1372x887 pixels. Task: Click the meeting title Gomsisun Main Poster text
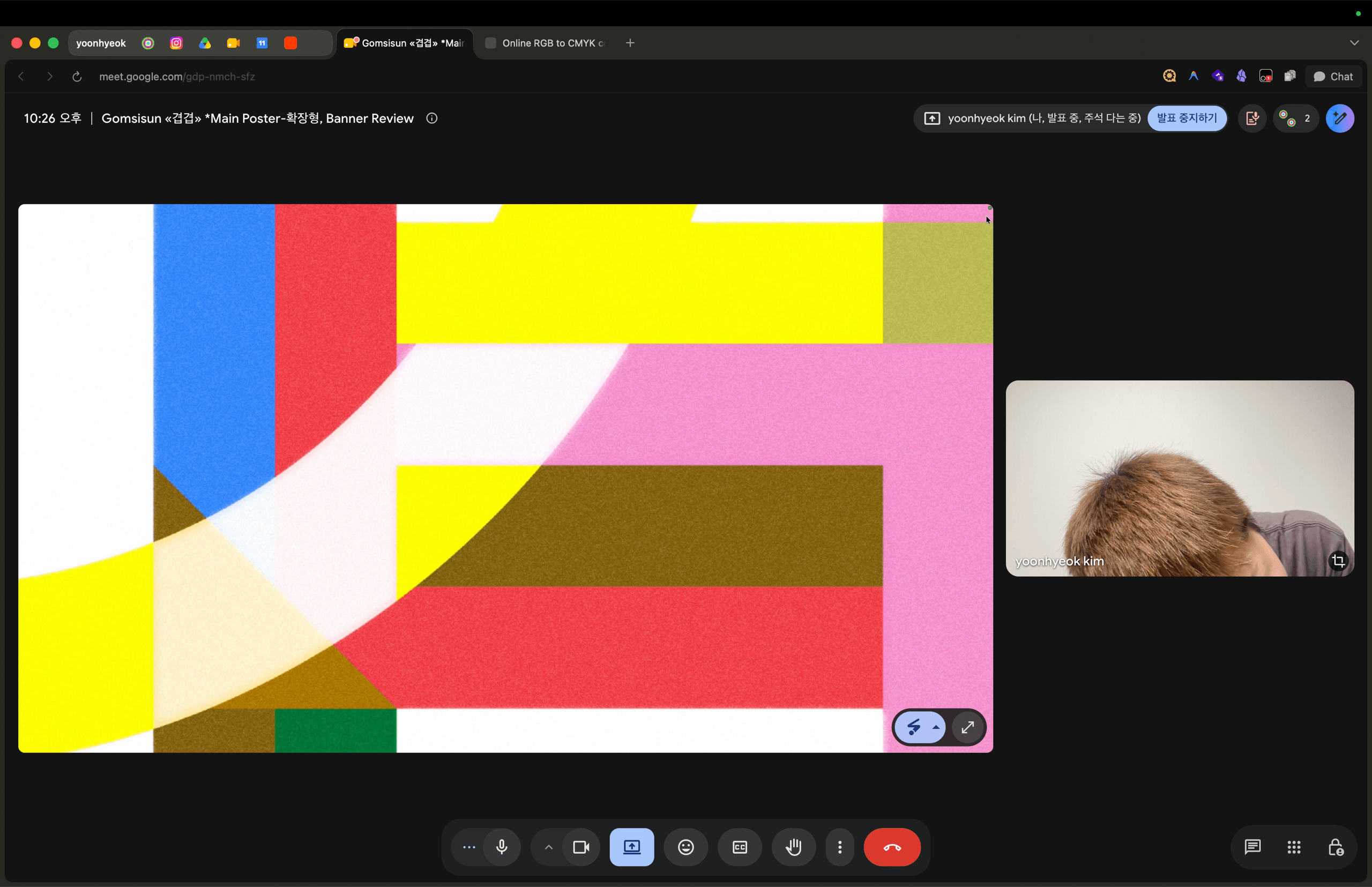point(257,118)
